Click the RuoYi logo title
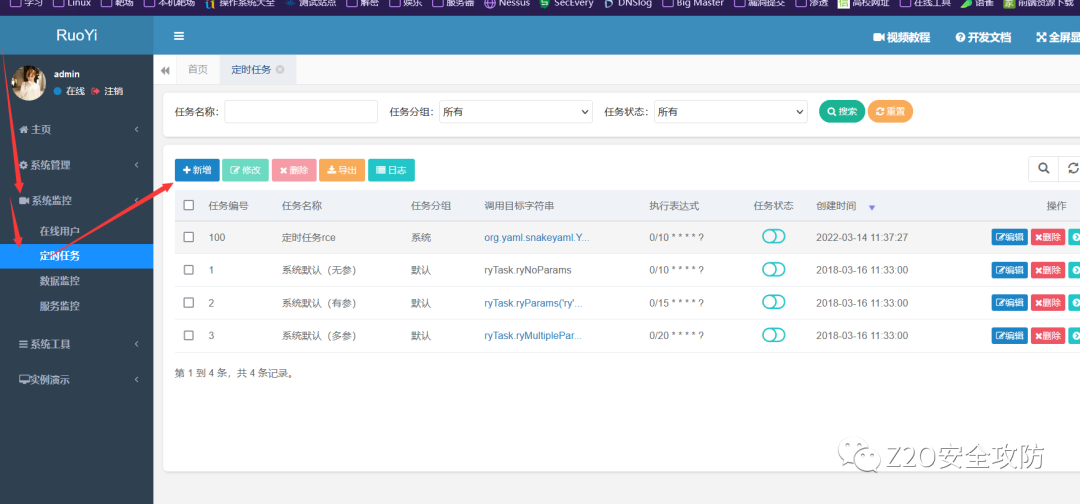 pos(76,36)
